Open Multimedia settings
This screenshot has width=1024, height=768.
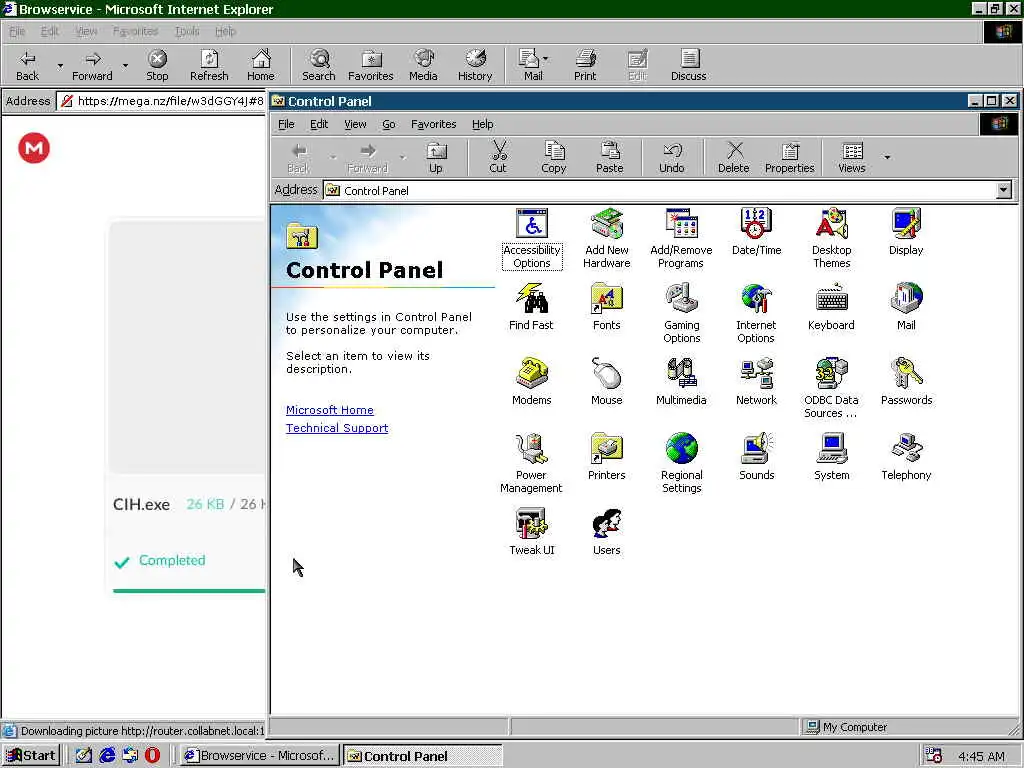click(x=681, y=382)
